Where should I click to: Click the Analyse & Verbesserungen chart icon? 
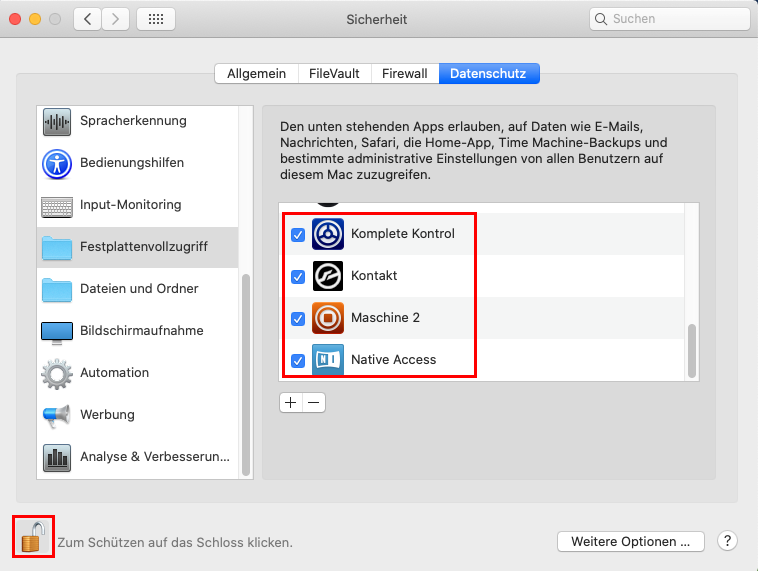point(57,457)
